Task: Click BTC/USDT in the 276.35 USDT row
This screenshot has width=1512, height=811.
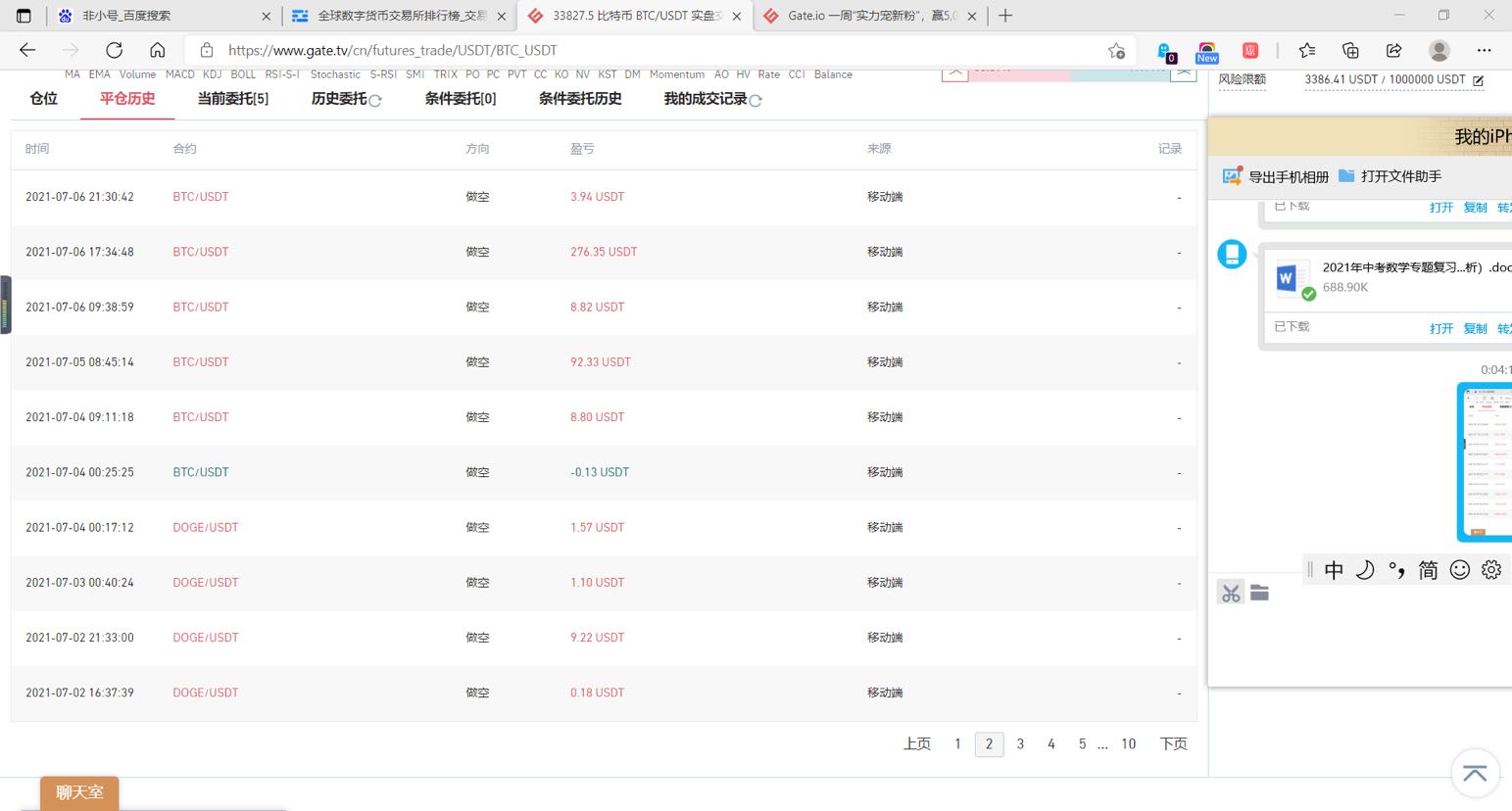Action: (201, 252)
